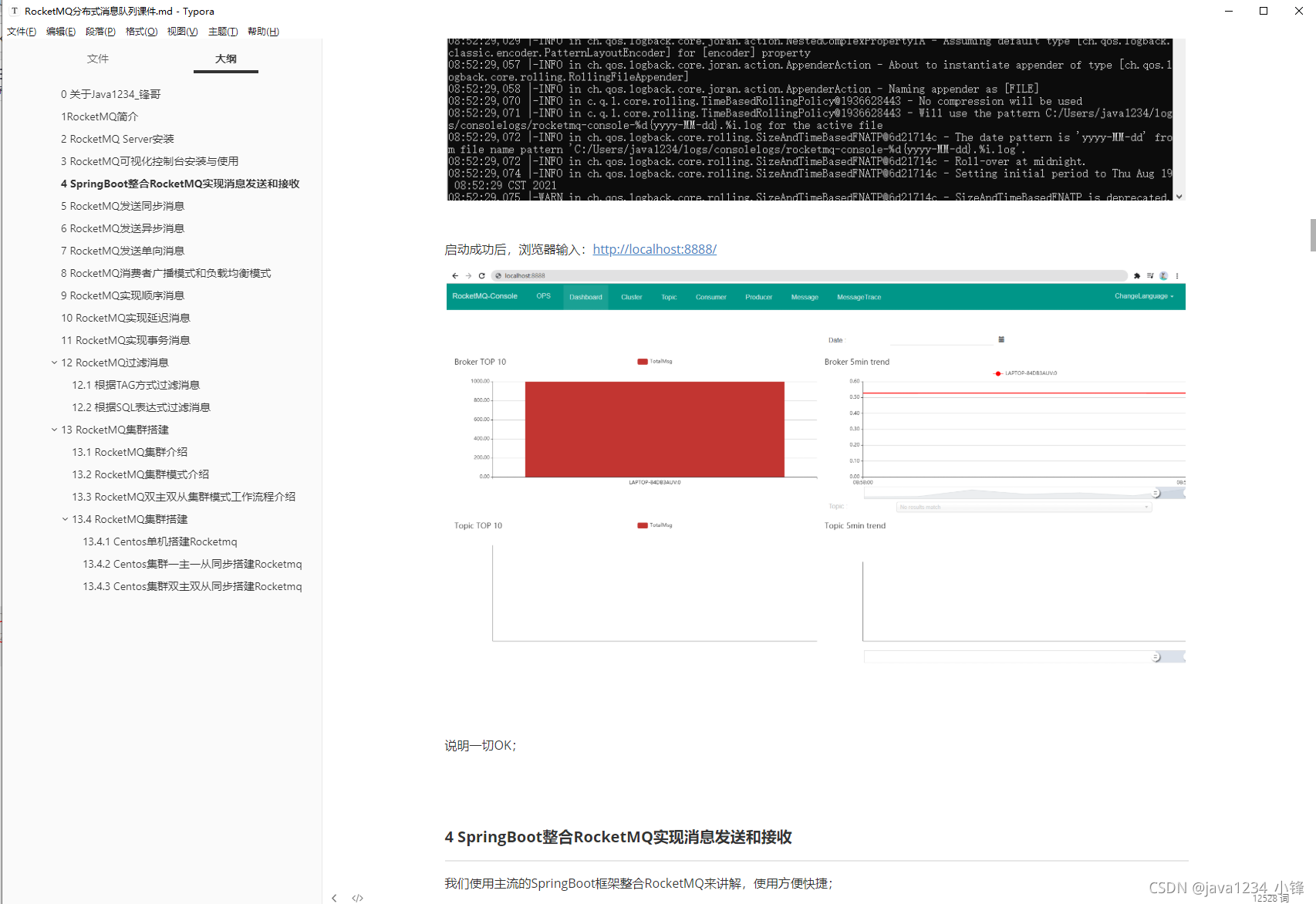Maximize the Typora window
Viewport: 1316px width, 904px height.
coord(1264,11)
